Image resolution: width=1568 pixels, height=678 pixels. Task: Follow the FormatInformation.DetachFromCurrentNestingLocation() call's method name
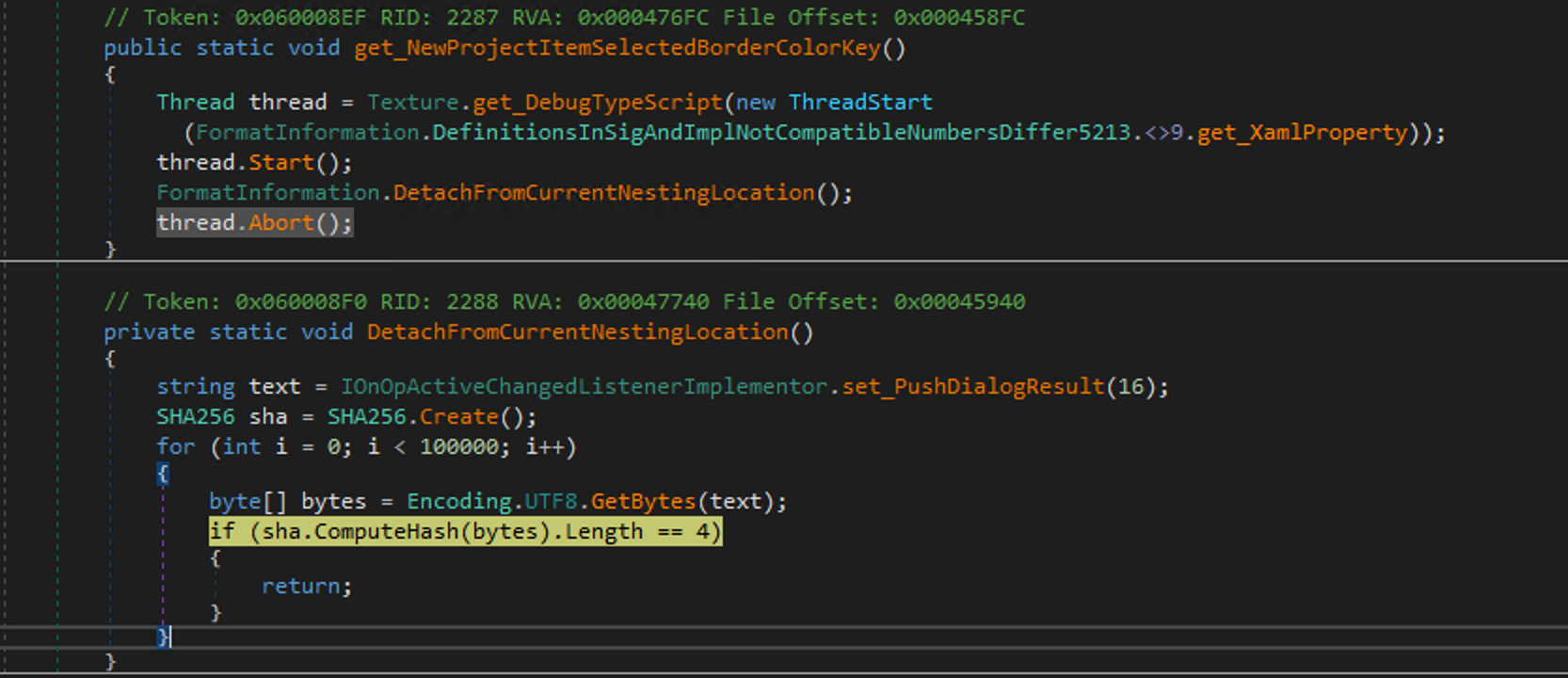click(x=603, y=192)
